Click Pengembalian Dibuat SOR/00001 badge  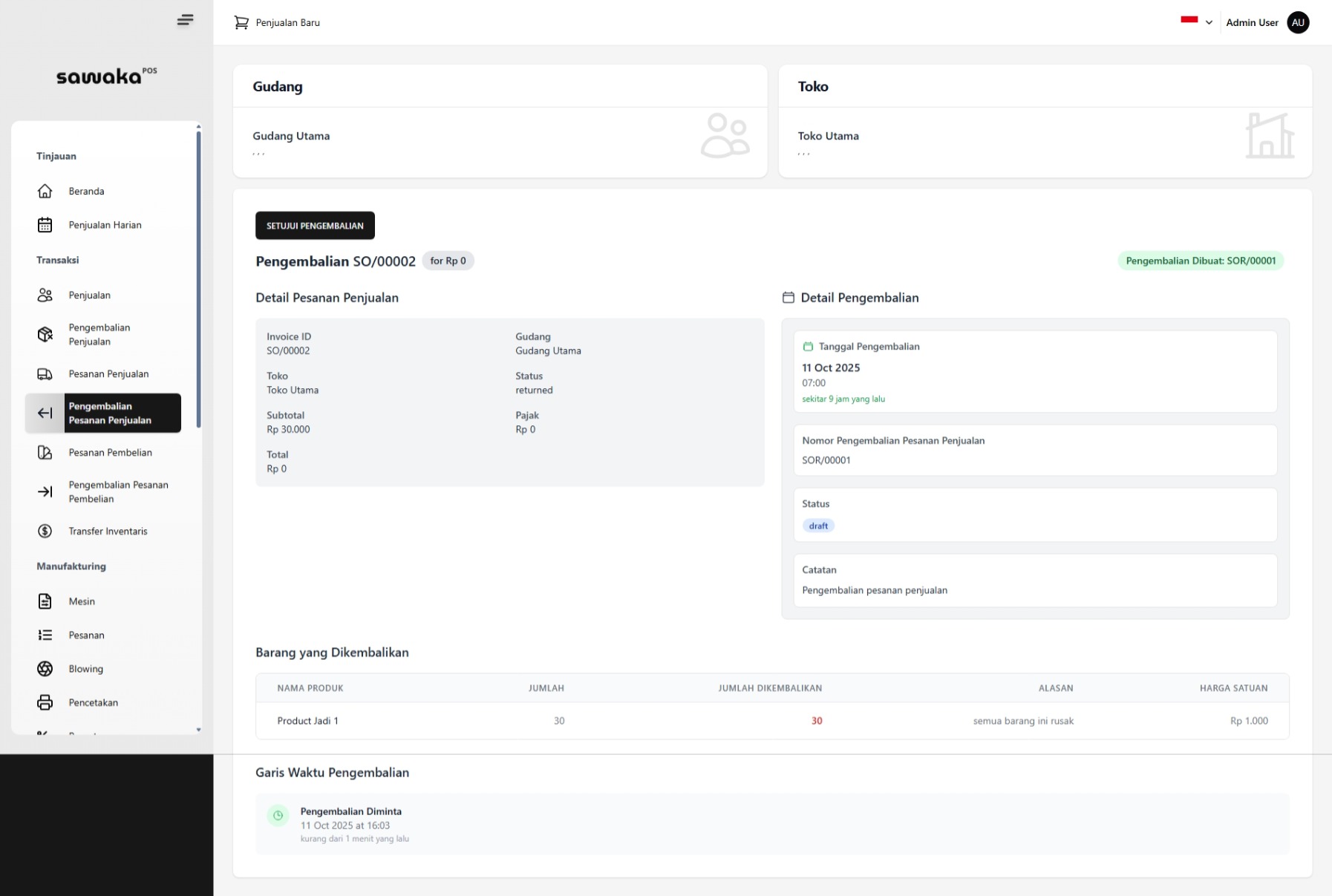pos(1200,261)
